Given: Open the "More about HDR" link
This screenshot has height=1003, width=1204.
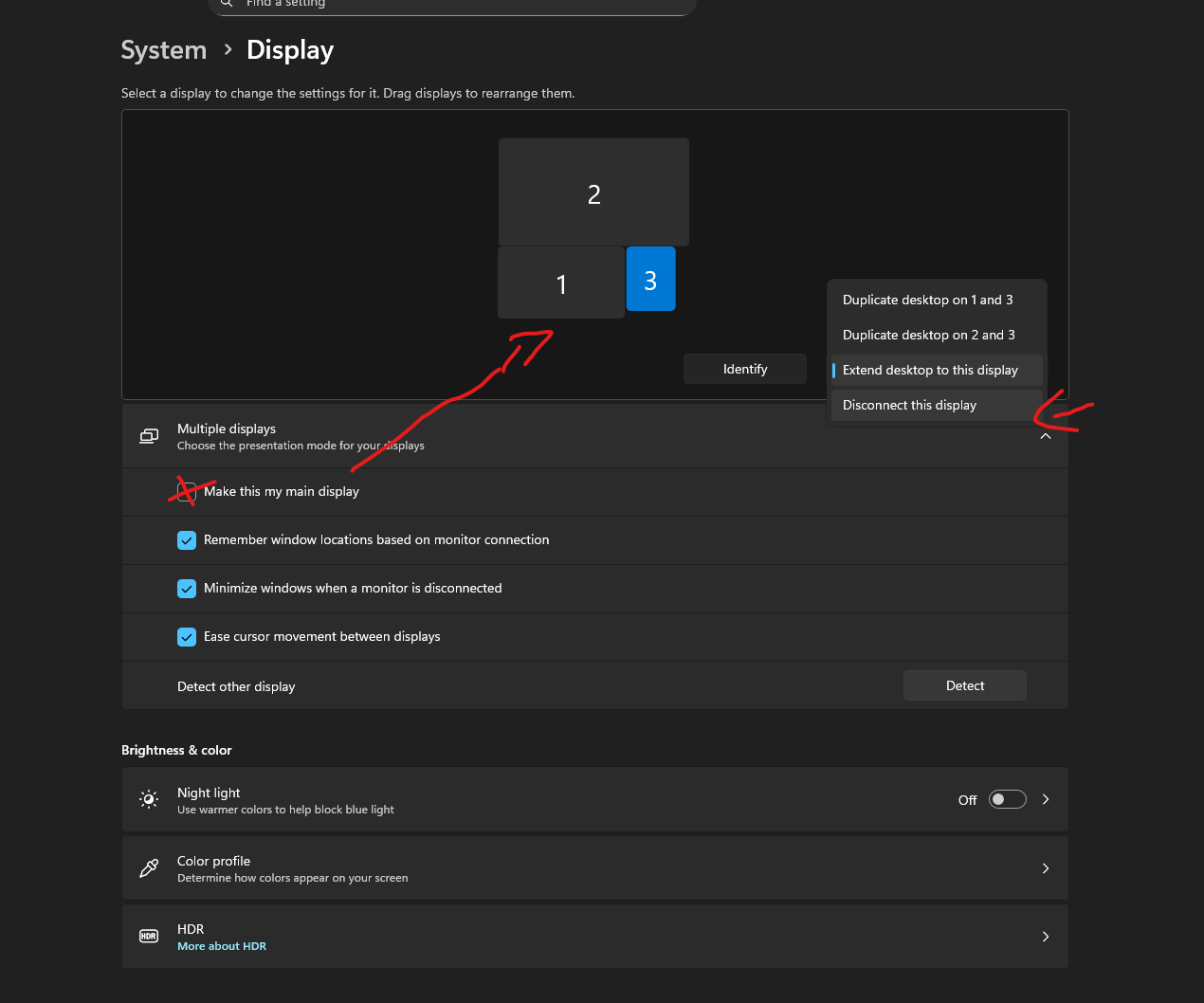Looking at the screenshot, I should point(222,945).
